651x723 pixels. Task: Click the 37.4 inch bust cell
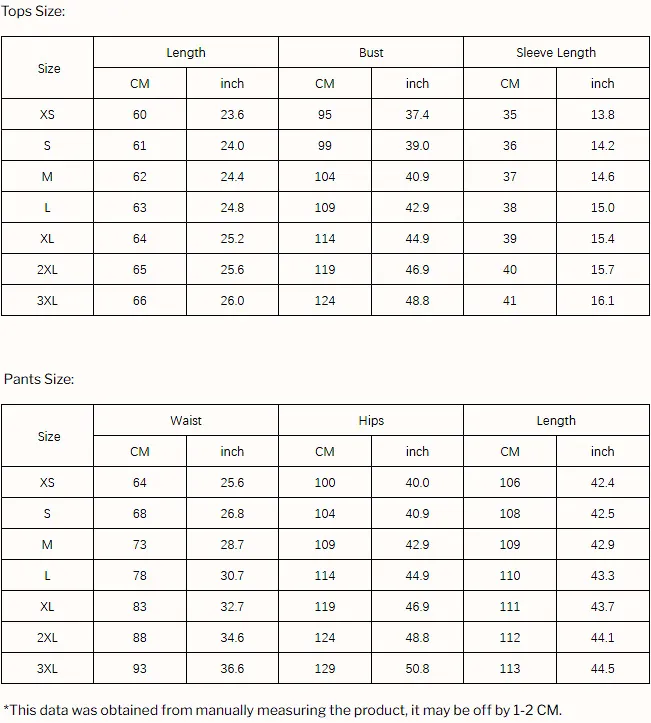click(x=417, y=115)
